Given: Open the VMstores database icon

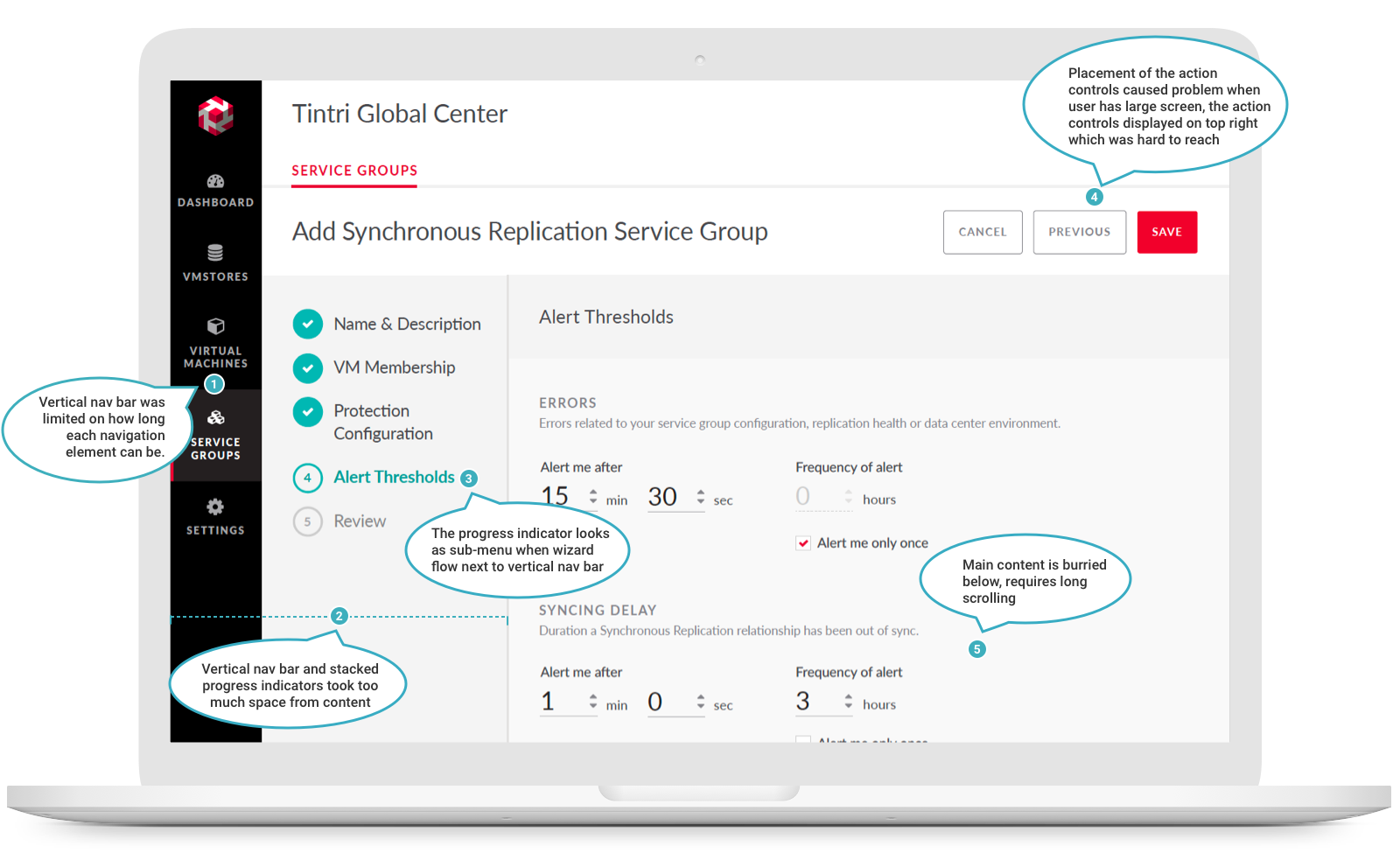Looking at the screenshot, I should click(215, 253).
